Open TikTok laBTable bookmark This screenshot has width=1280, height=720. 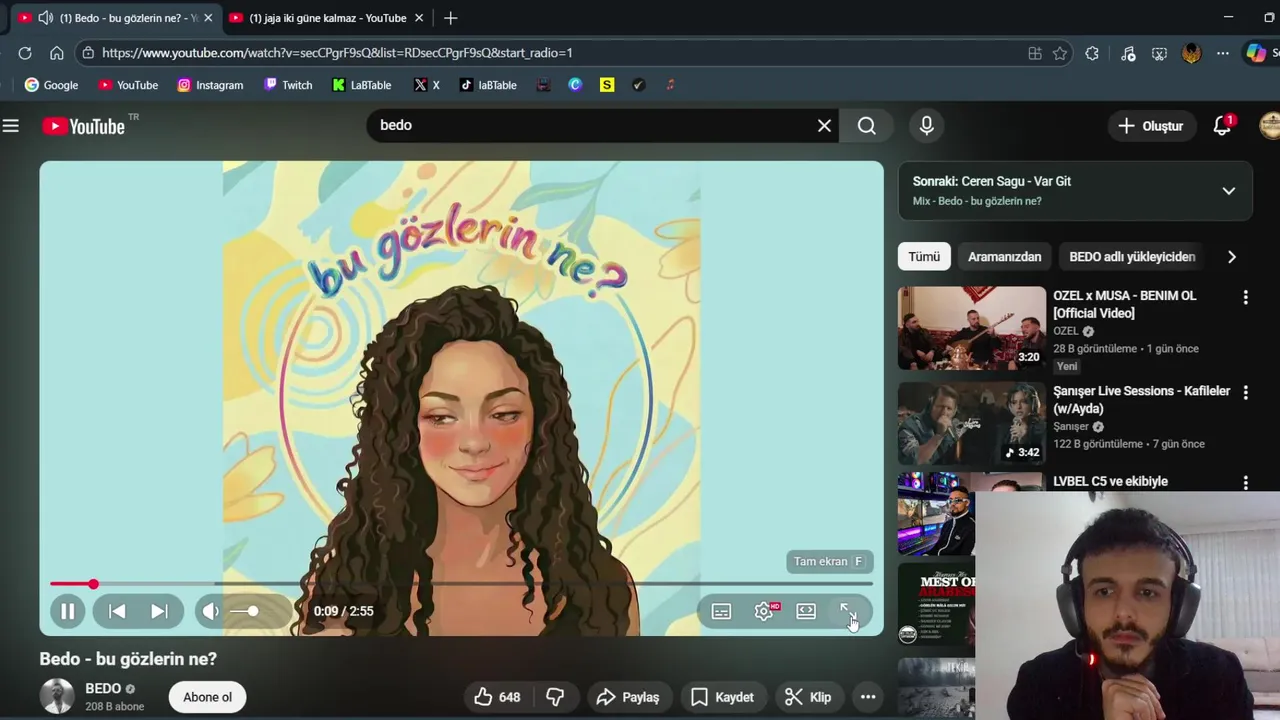(488, 85)
